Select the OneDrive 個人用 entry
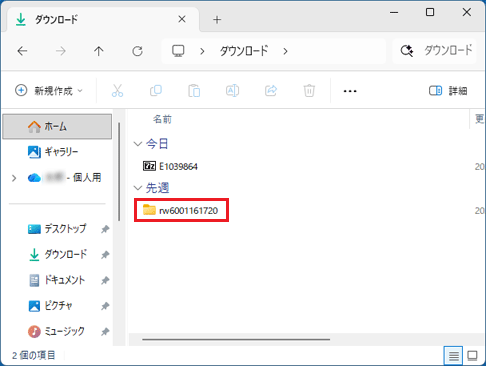Viewport: 486px width, 366px height. click(x=65, y=178)
